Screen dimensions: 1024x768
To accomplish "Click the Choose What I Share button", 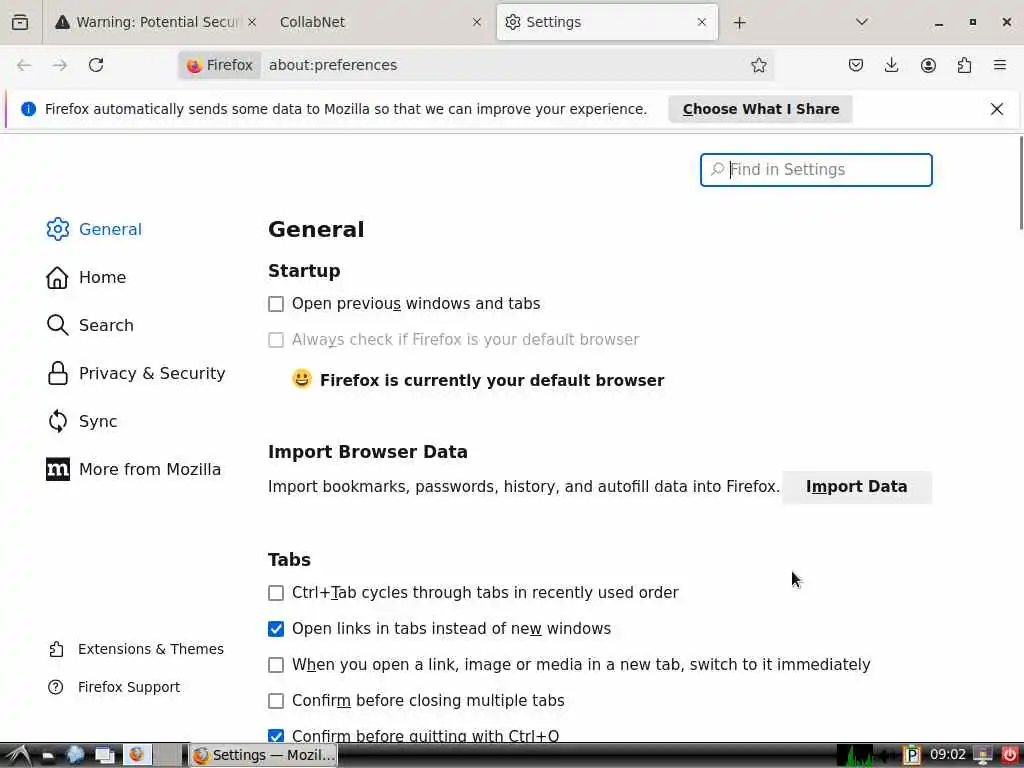I will point(761,109).
